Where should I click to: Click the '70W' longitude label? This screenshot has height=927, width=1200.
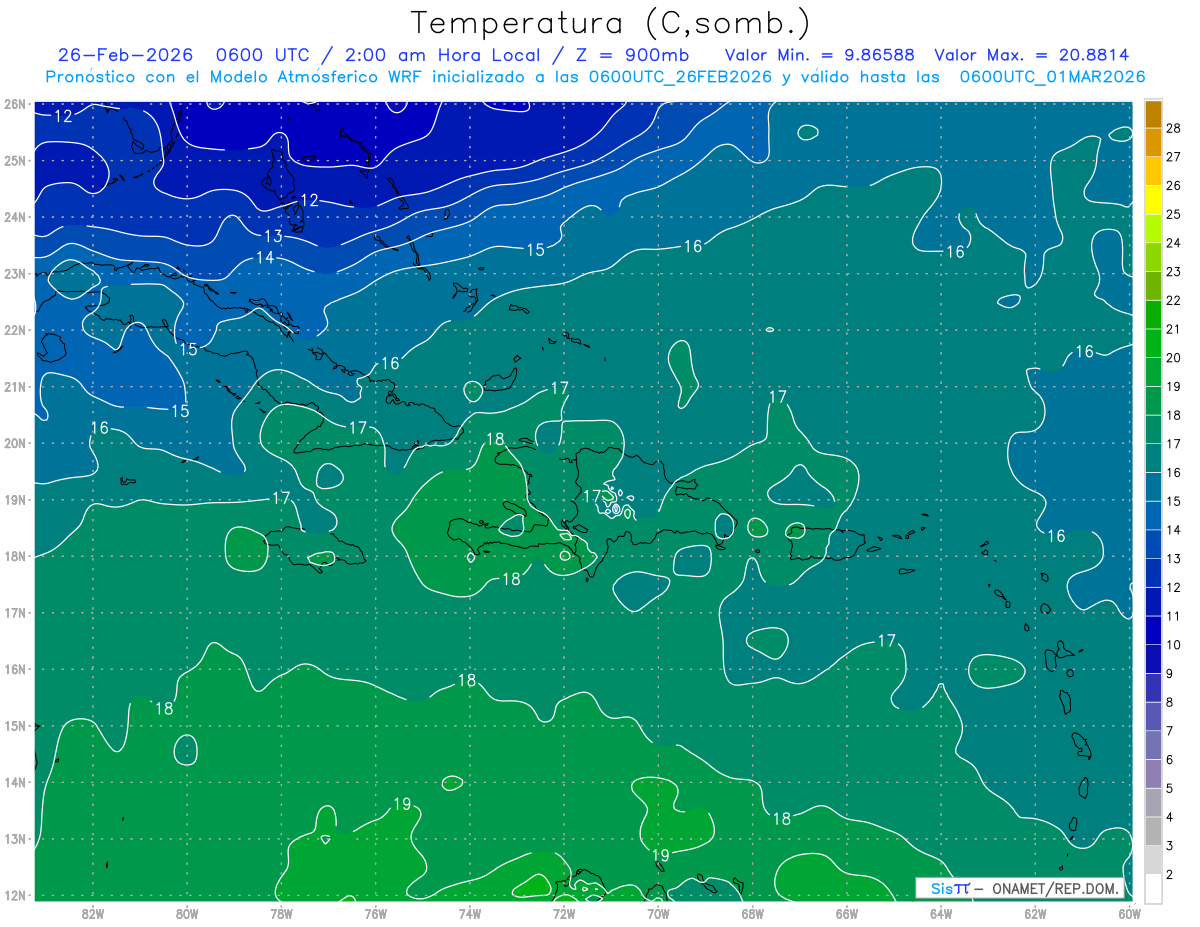658,912
